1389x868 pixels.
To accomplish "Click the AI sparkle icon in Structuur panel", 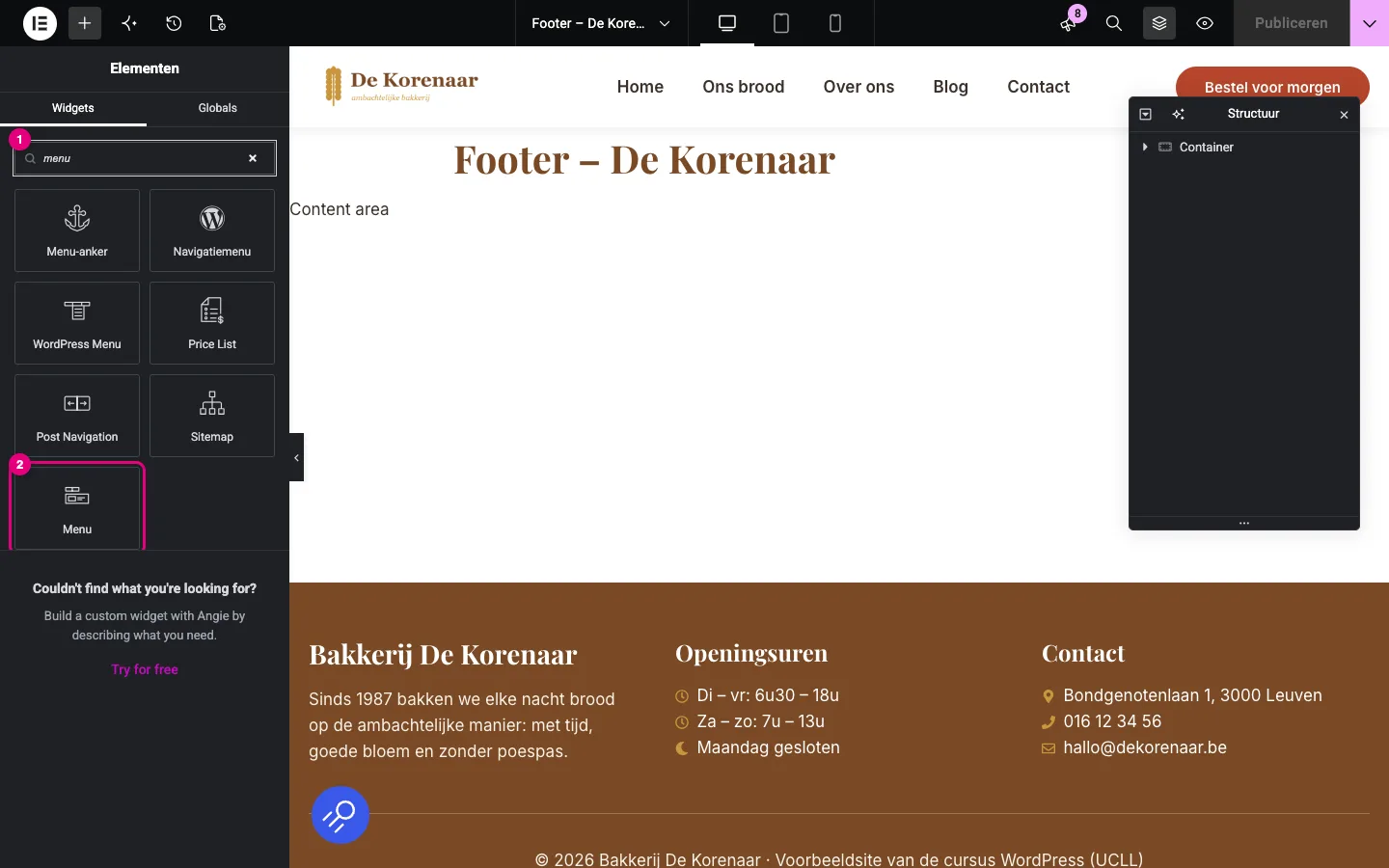I will (x=1178, y=114).
